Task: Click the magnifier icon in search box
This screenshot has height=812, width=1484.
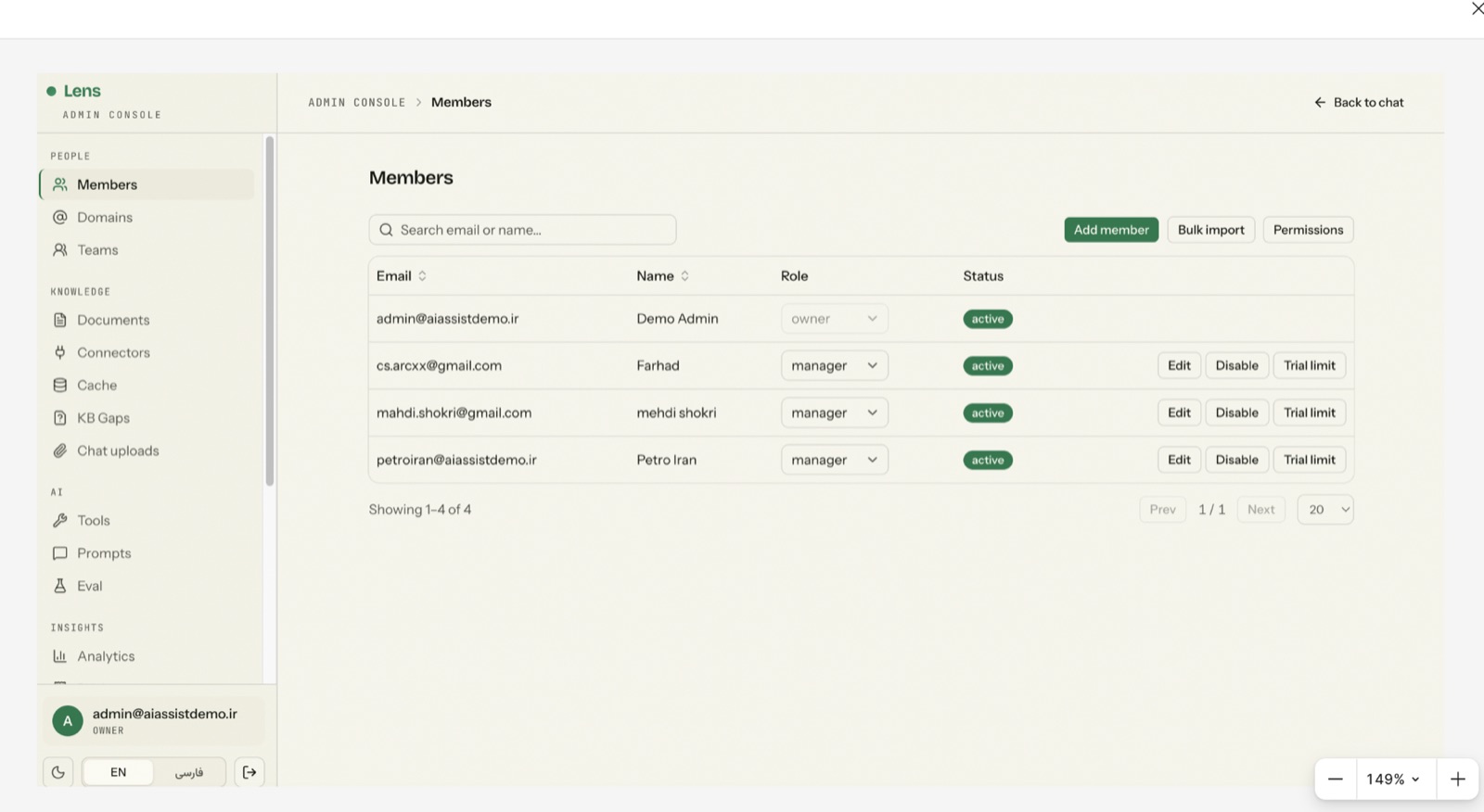Action: (x=386, y=230)
